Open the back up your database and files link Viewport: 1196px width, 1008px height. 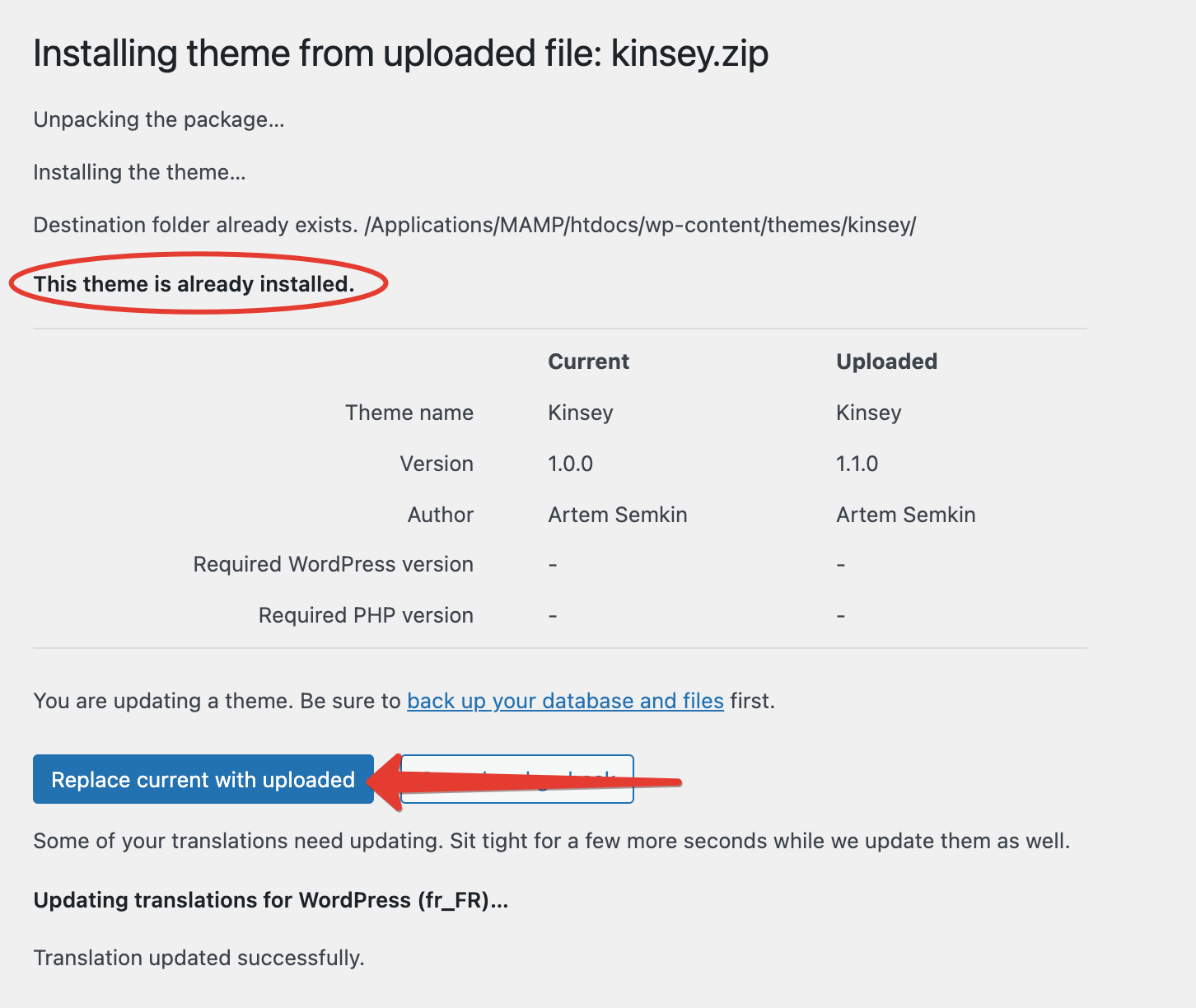(565, 701)
